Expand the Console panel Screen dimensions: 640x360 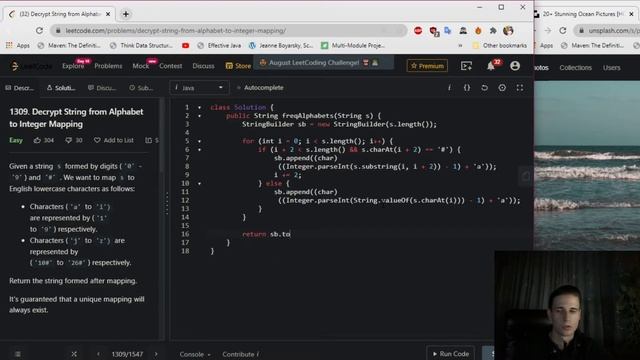195,354
